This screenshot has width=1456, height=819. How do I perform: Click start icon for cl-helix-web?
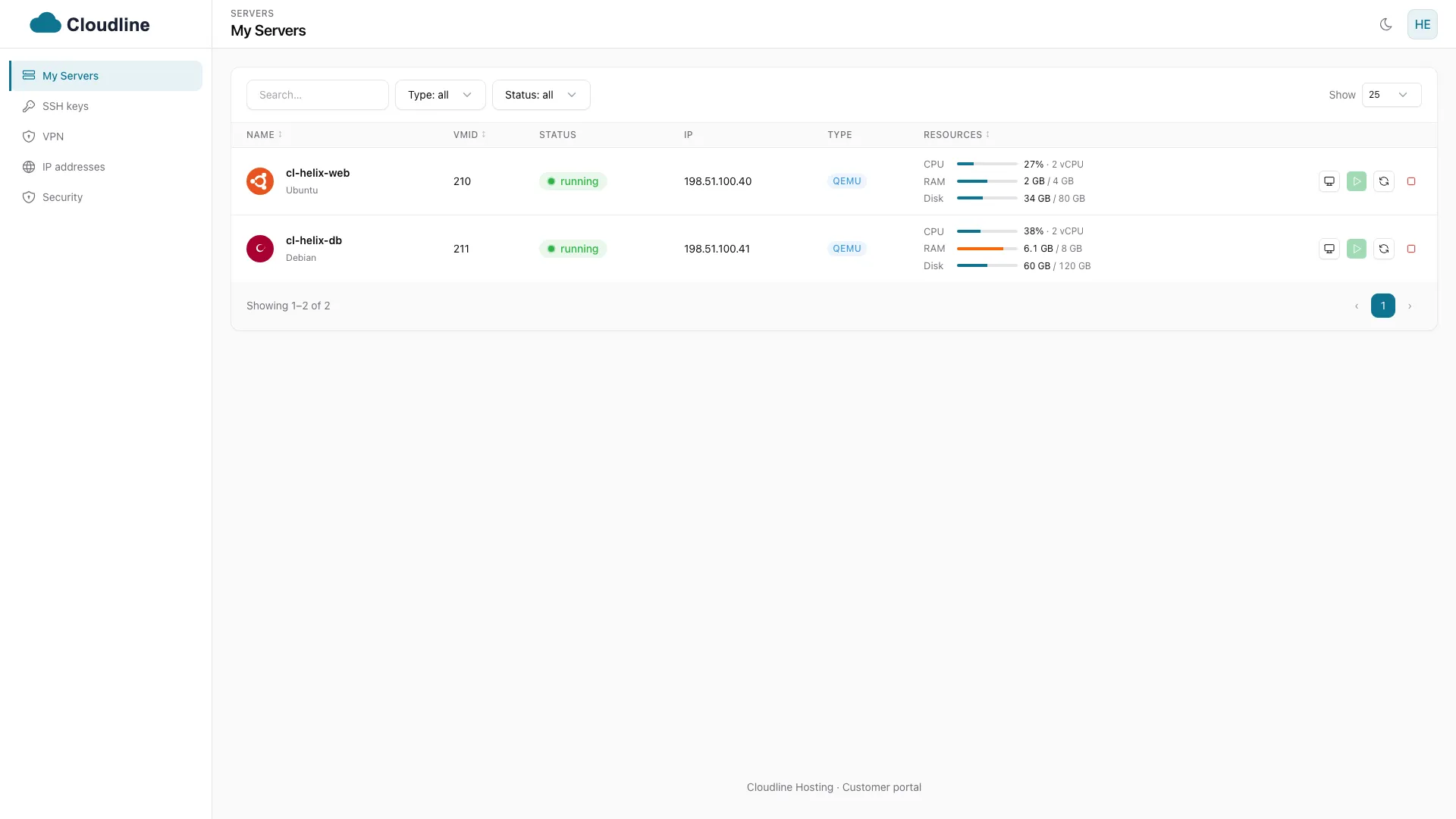click(x=1357, y=181)
